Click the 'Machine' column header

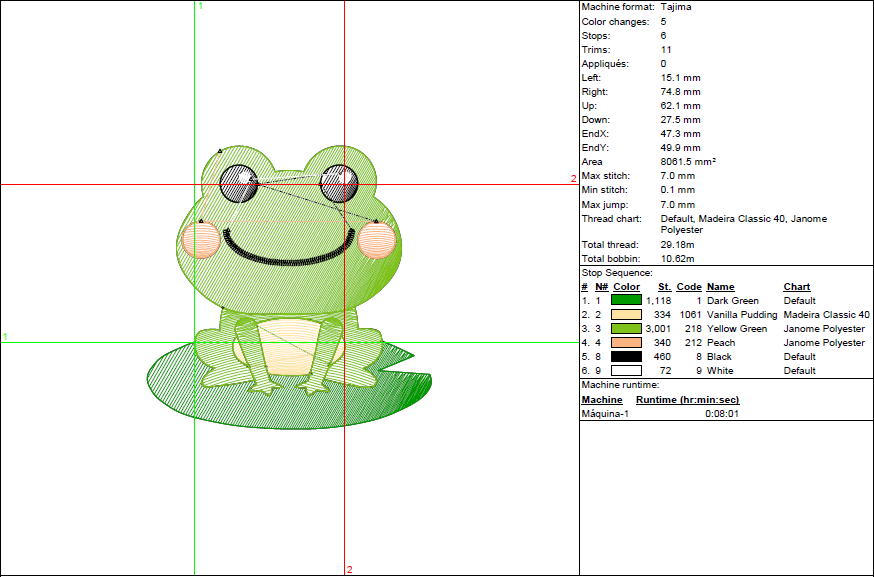602,400
